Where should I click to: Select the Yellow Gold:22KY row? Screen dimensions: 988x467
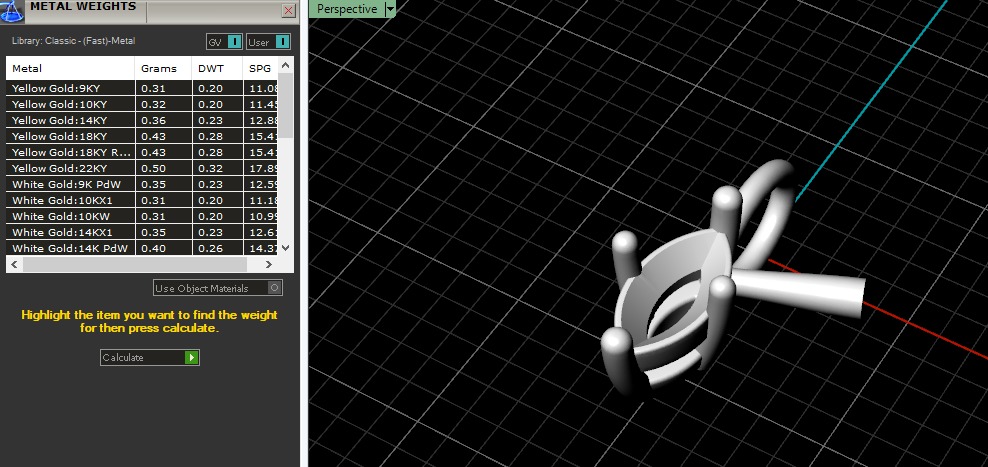[x=142, y=168]
